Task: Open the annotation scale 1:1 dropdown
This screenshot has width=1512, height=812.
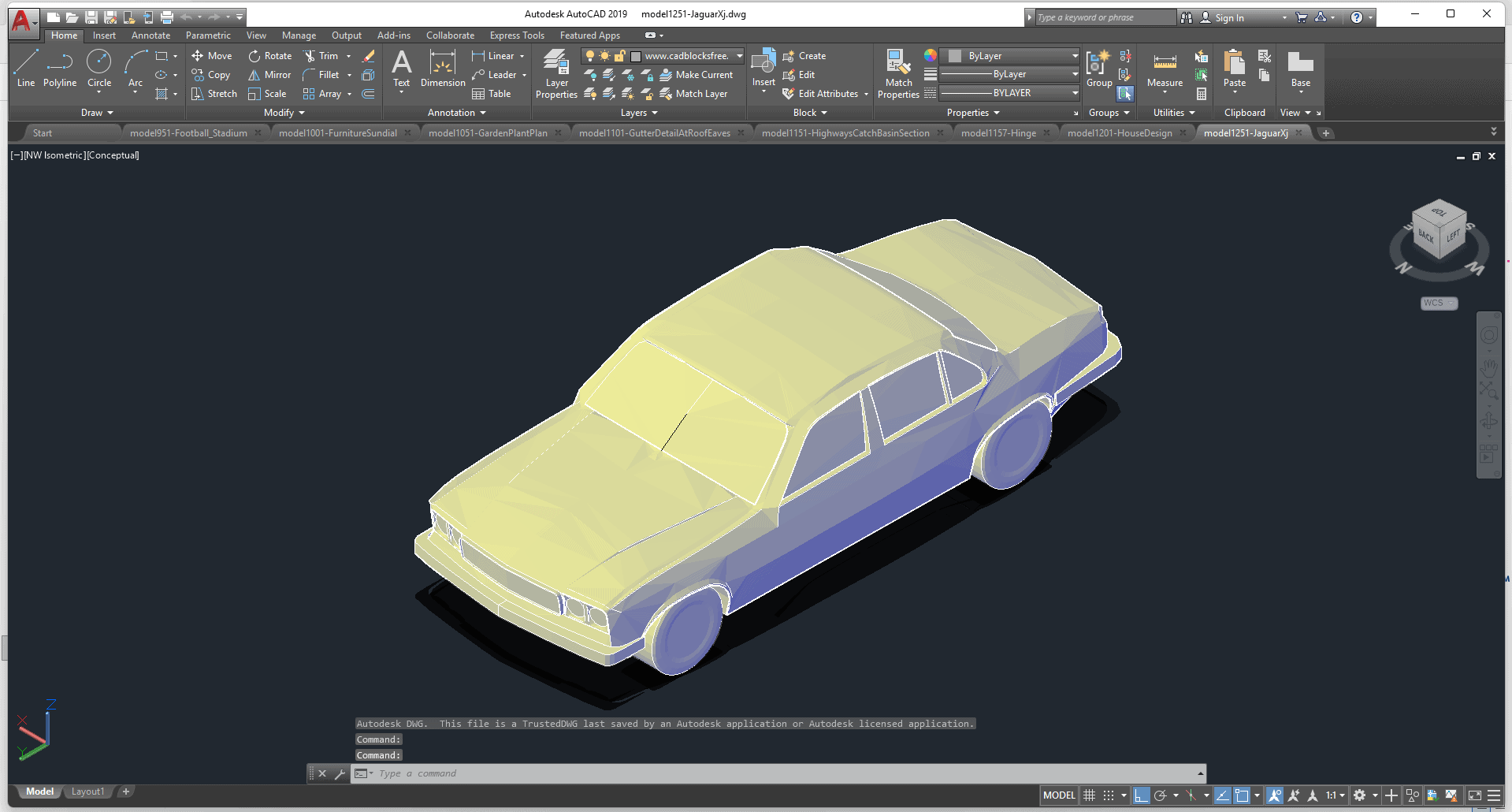Action: tap(1334, 795)
